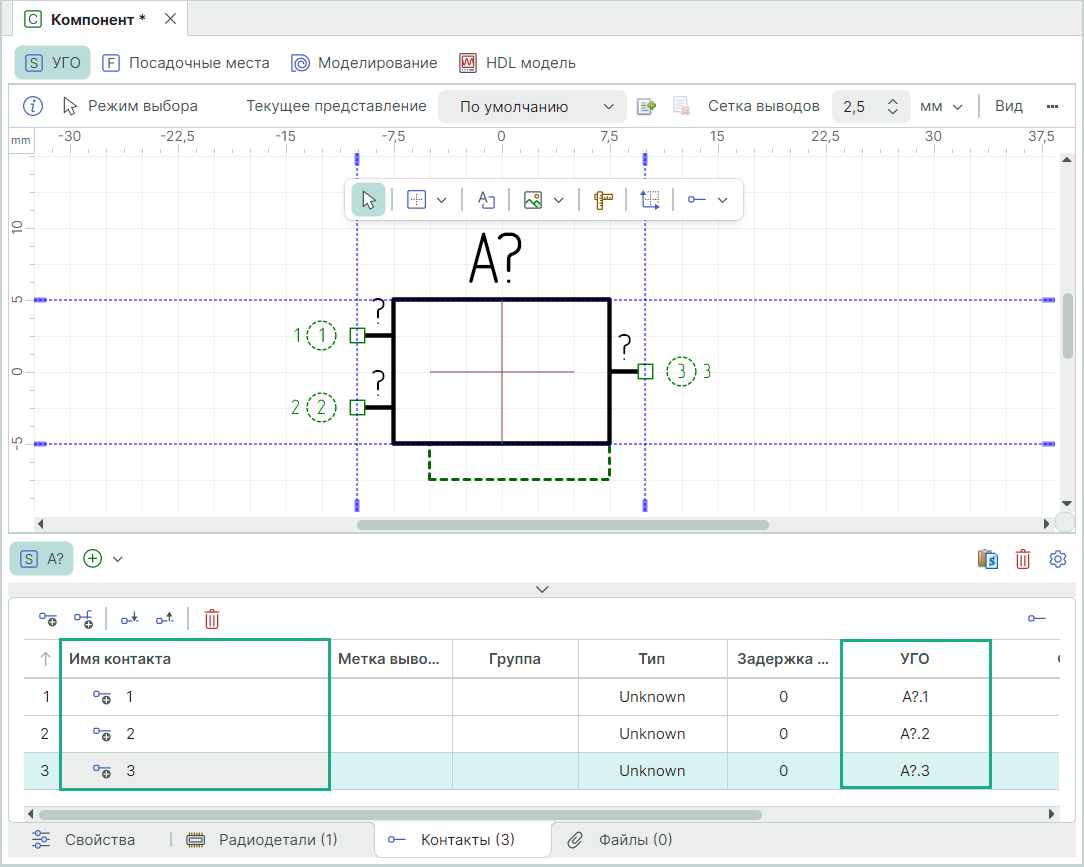Open symbol settings gear icon
The height and width of the screenshot is (867, 1084).
coord(1058,559)
